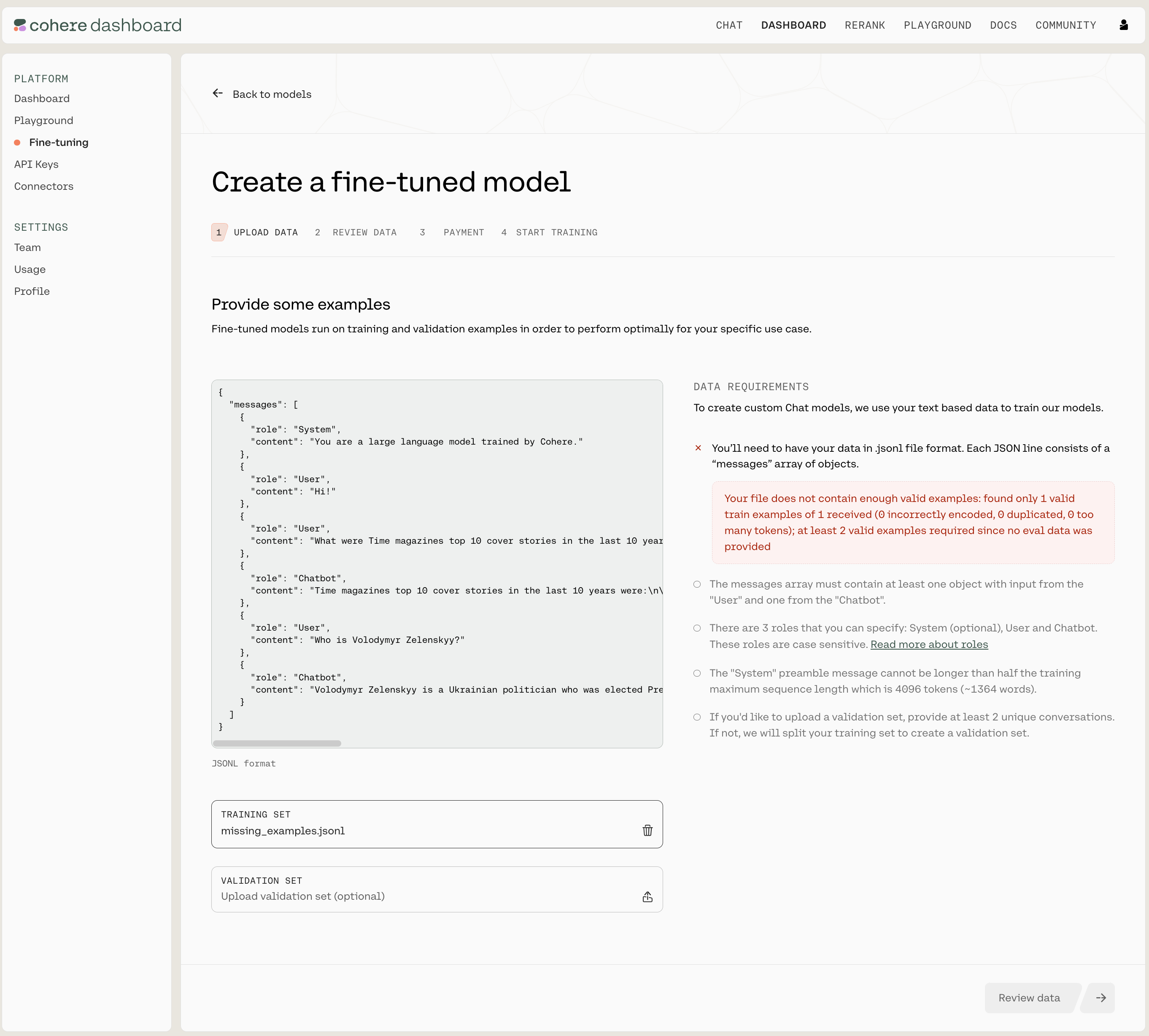Click the back arrow icon

tap(217, 93)
